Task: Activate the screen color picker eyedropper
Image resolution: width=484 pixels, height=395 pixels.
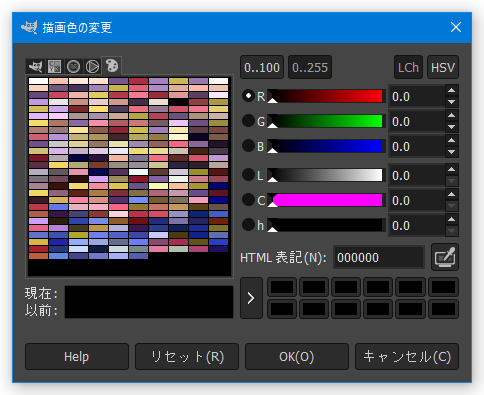Action: point(445,257)
